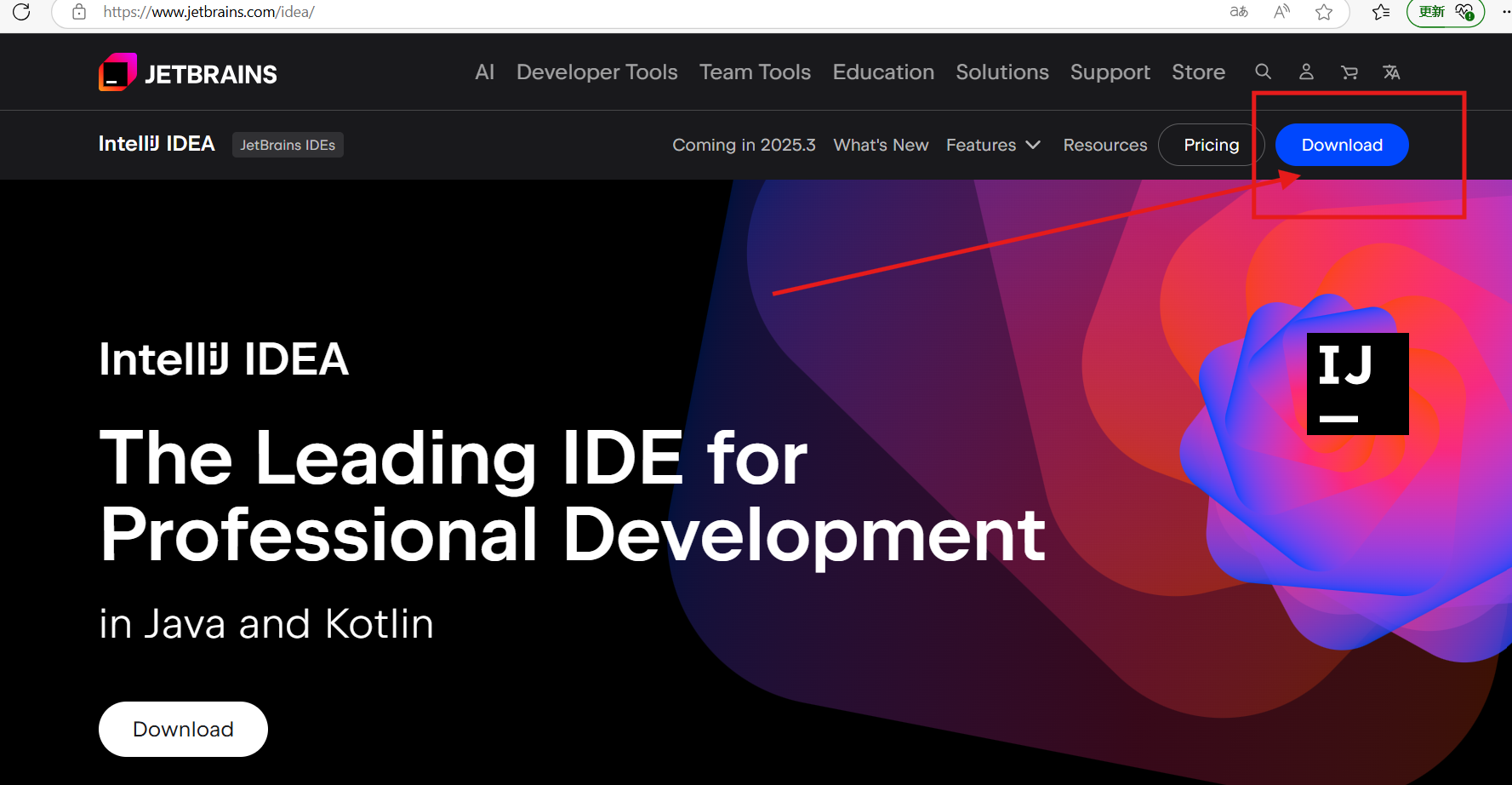1512x785 pixels.
Task: Open the What's New link
Action: tap(881, 145)
